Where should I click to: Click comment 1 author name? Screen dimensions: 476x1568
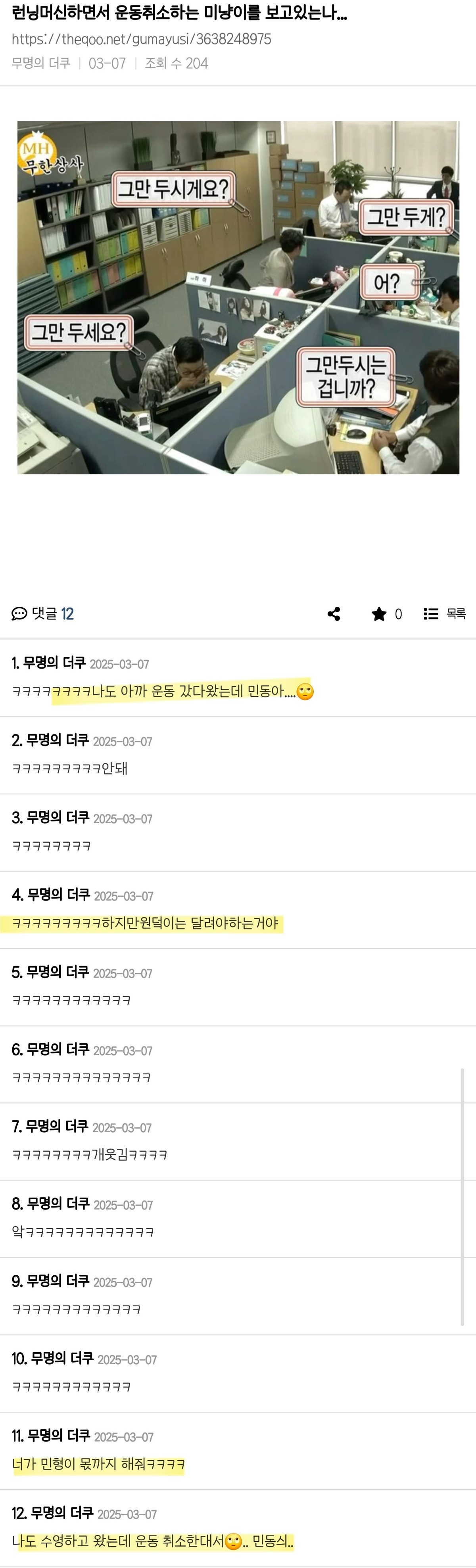(55, 663)
